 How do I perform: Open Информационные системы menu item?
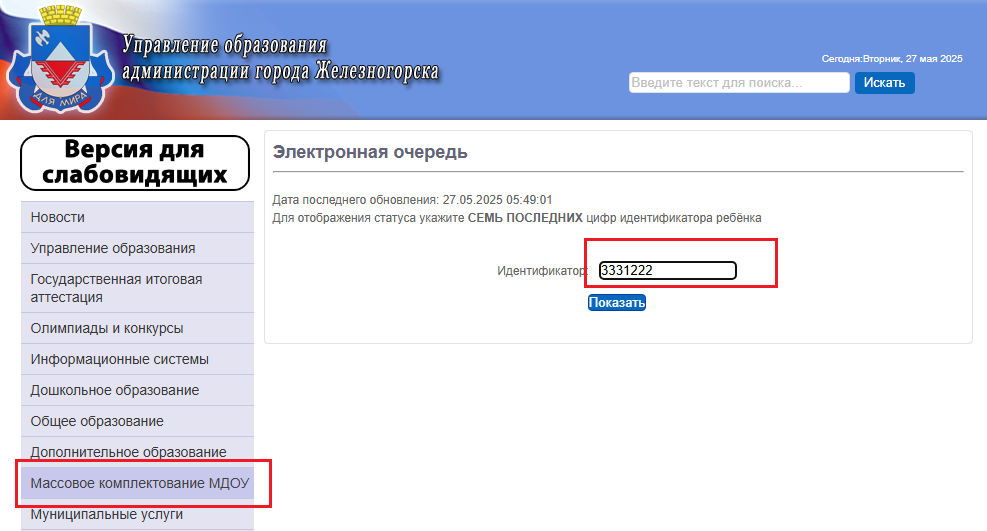(x=137, y=359)
